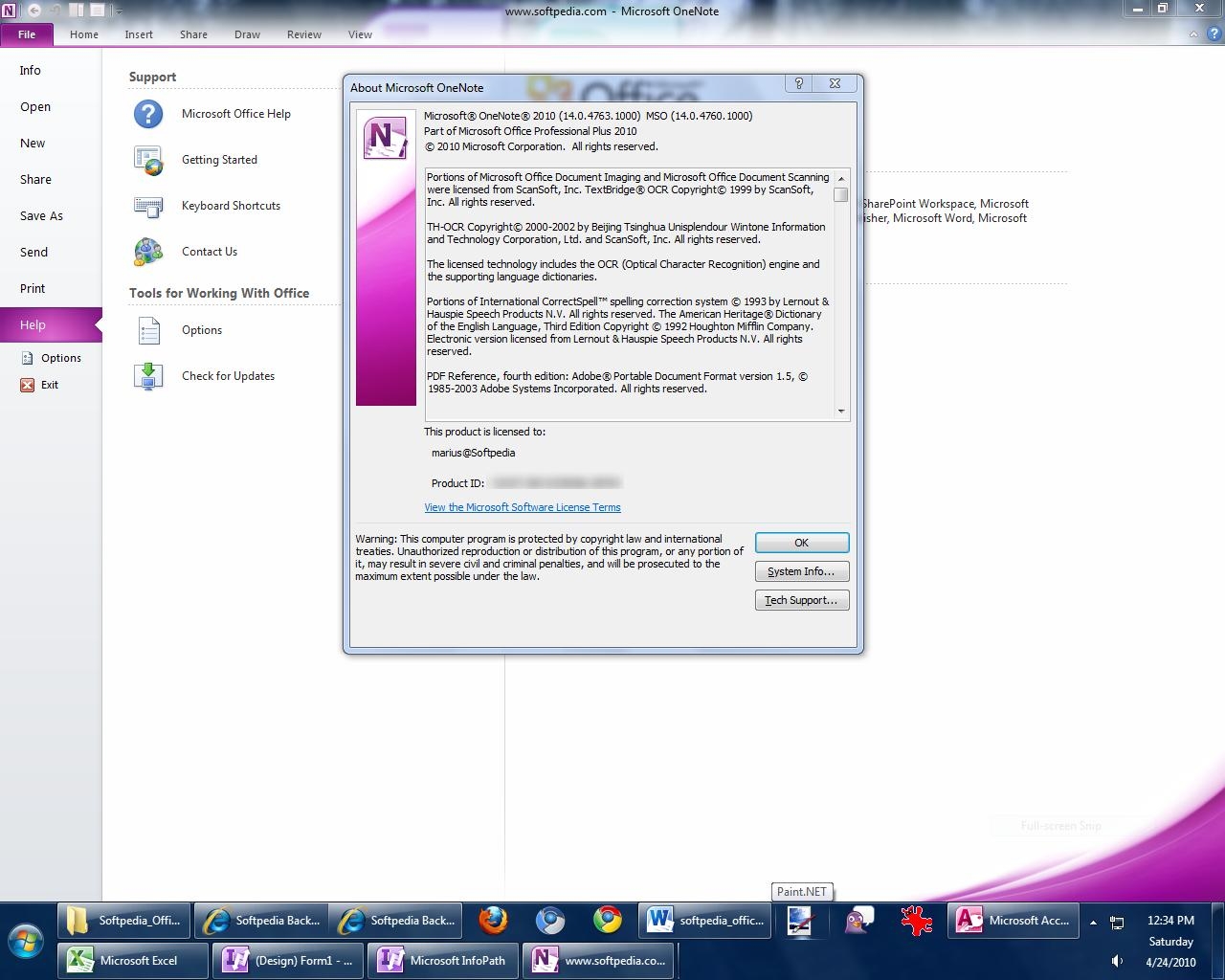Click the license text scrollbar thumb
Image resolution: width=1225 pixels, height=980 pixels.
(x=841, y=194)
